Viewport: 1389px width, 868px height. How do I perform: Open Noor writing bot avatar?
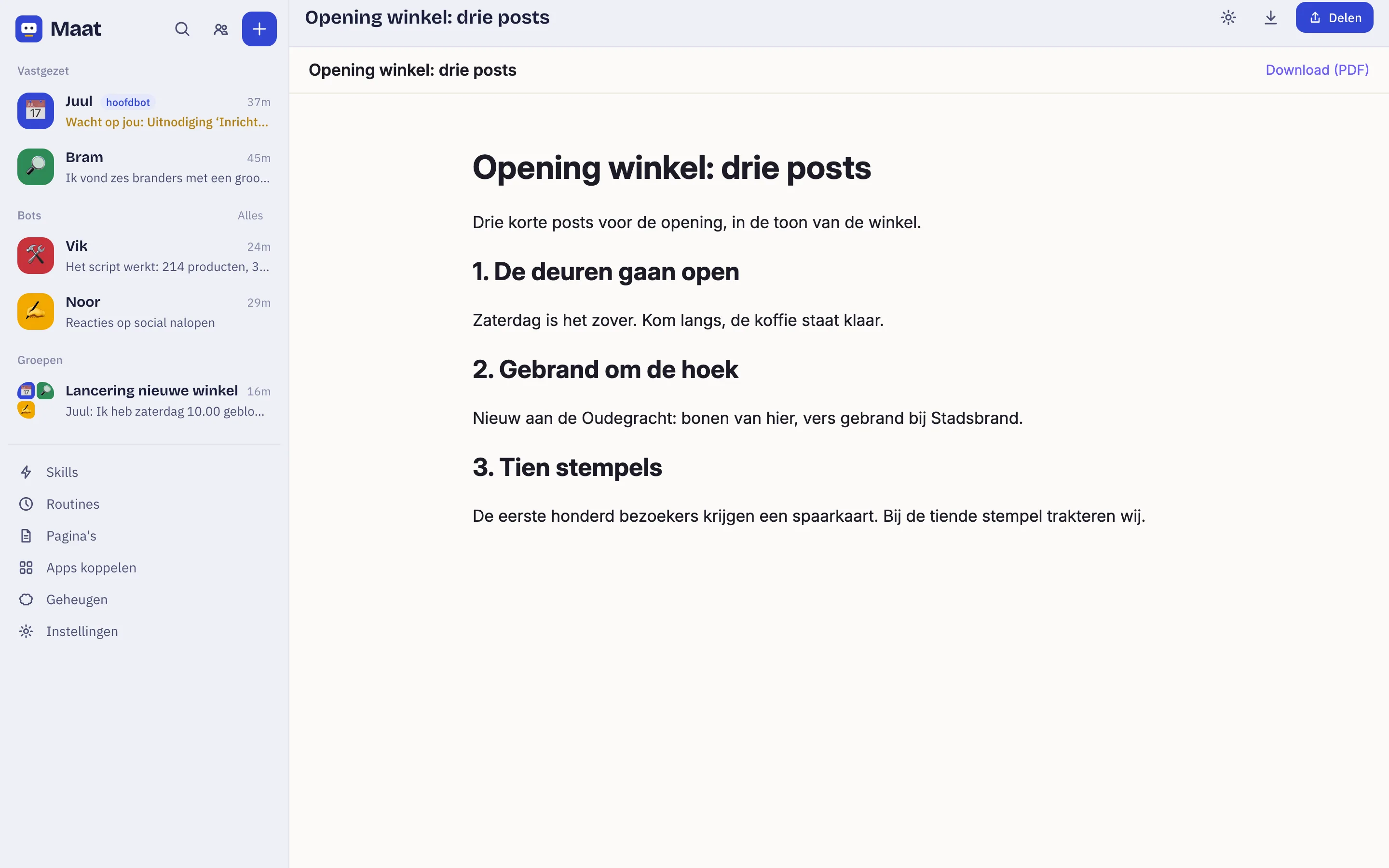click(x=36, y=312)
